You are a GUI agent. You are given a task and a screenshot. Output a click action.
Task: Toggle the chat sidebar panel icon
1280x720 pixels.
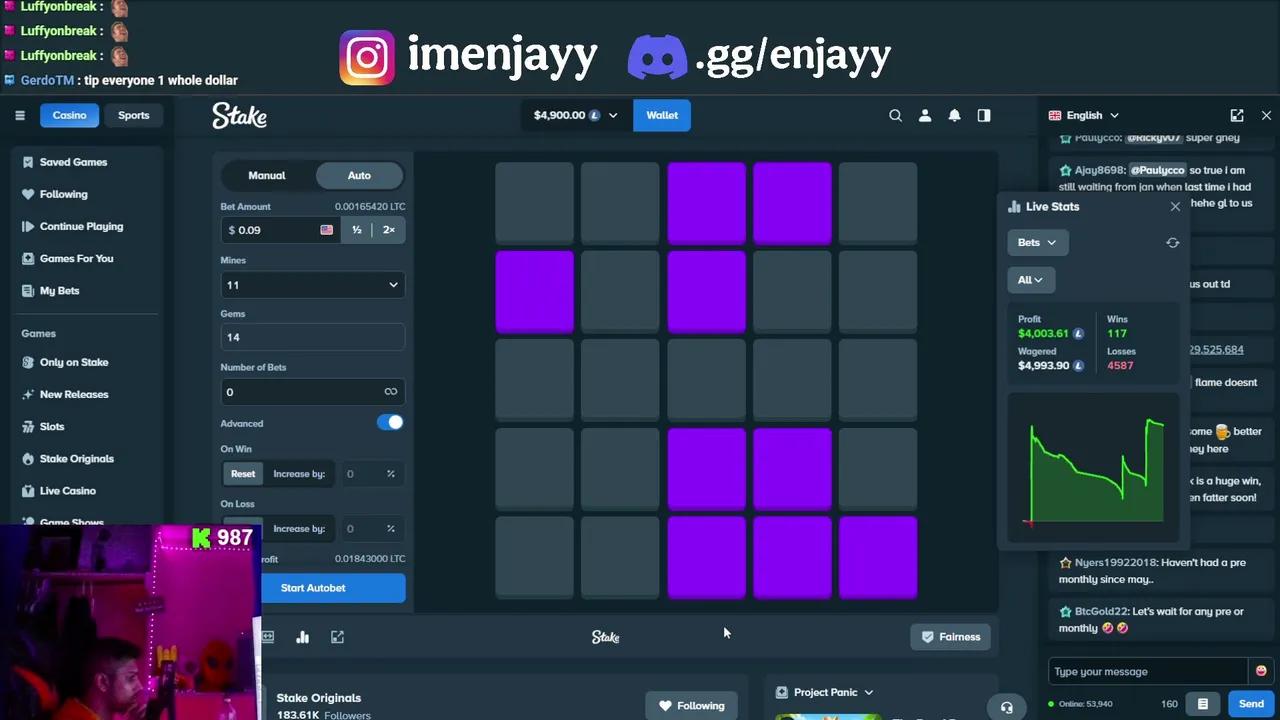point(984,115)
